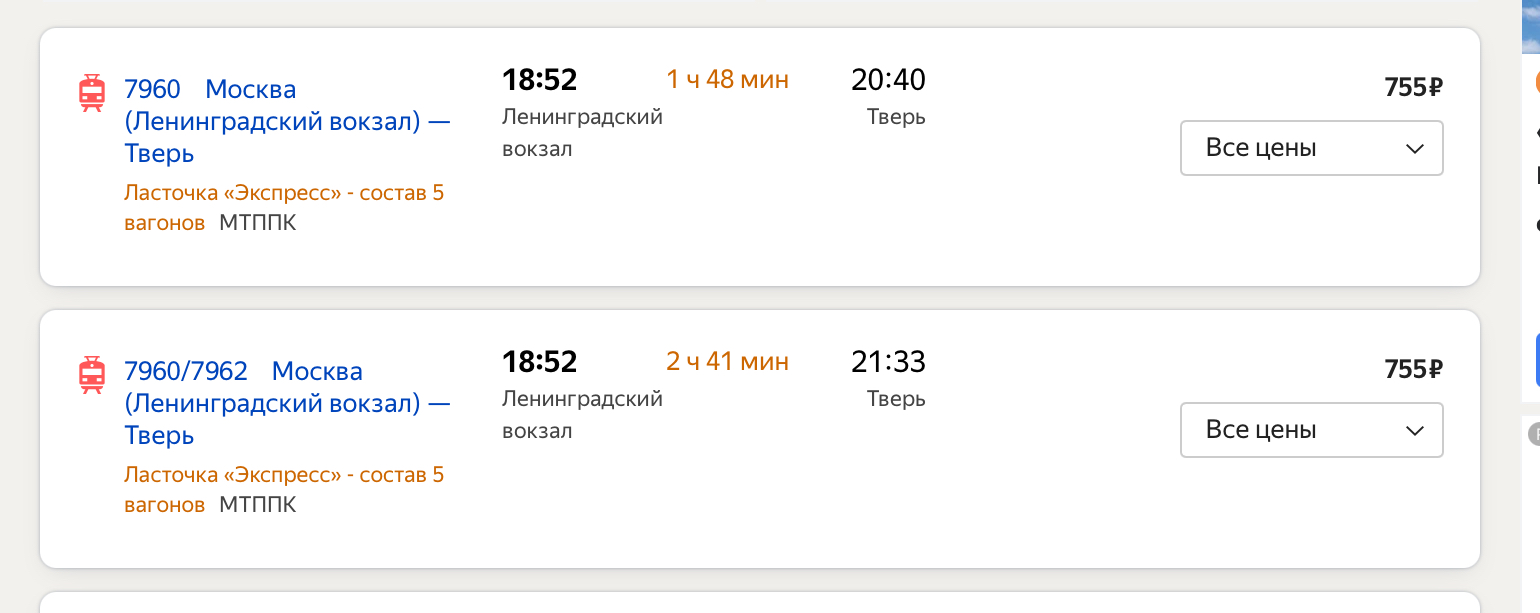
Task: Click the 21:33 arrival time
Action: coord(888,361)
